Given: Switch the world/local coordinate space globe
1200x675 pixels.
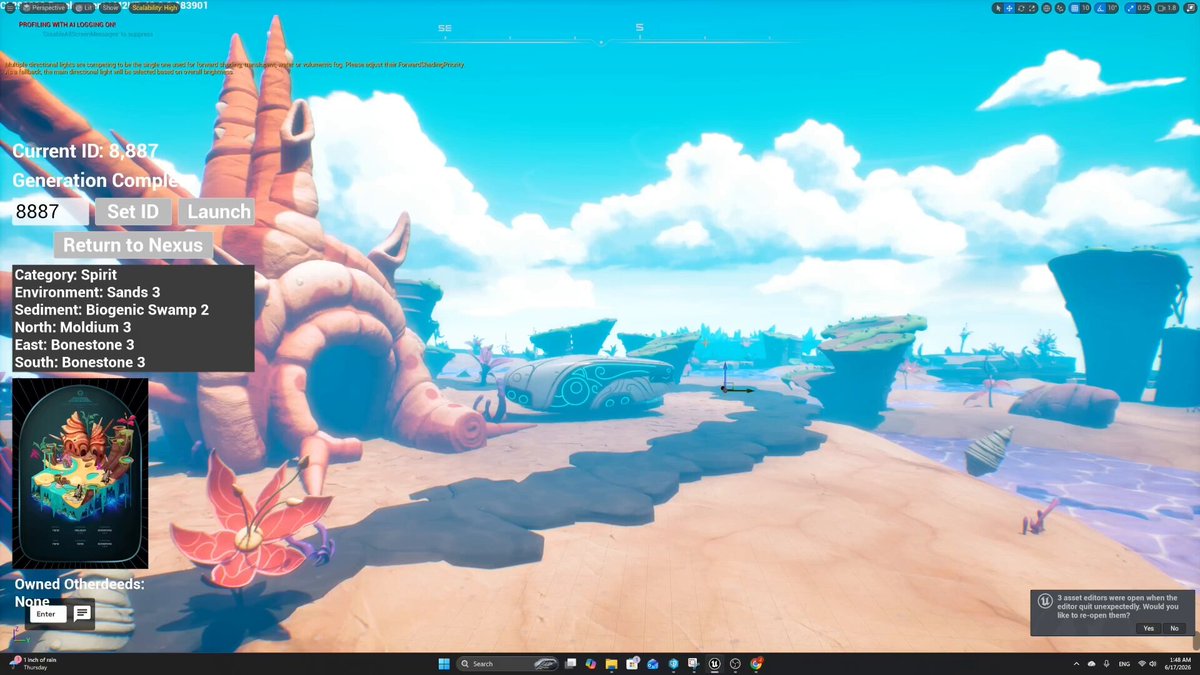Looking at the screenshot, I should pos(1046,8).
